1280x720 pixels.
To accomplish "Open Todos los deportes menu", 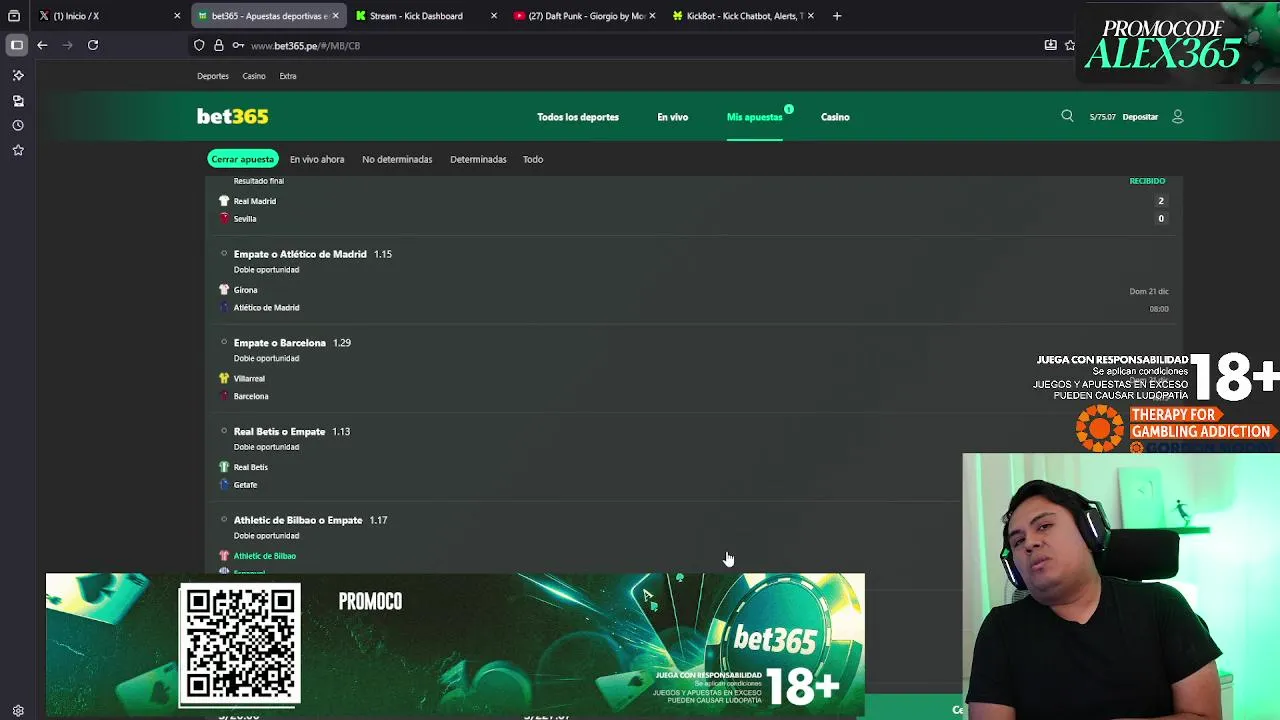I will coord(578,117).
